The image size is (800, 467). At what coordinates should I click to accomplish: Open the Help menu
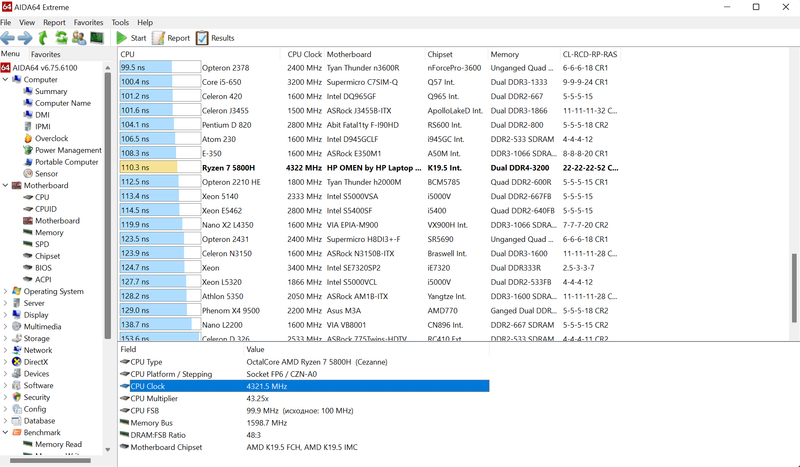(145, 22)
